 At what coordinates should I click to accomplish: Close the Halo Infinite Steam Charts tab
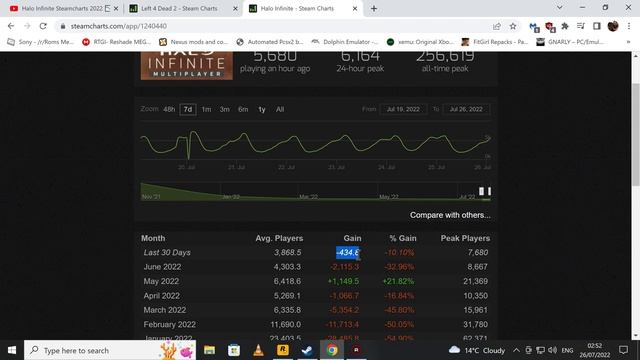(355, 9)
